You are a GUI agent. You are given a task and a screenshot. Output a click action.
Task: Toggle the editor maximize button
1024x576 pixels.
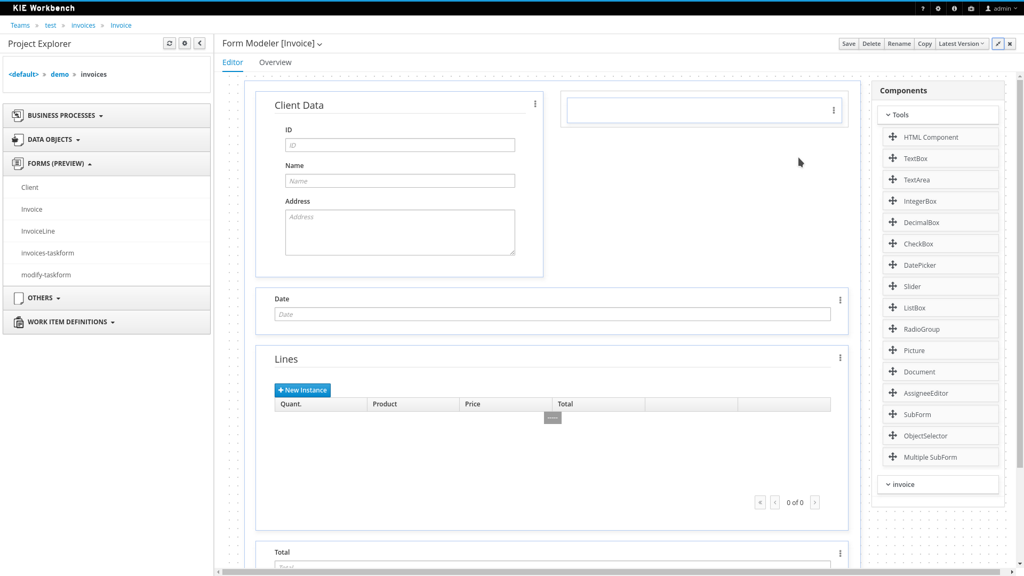[998, 44]
